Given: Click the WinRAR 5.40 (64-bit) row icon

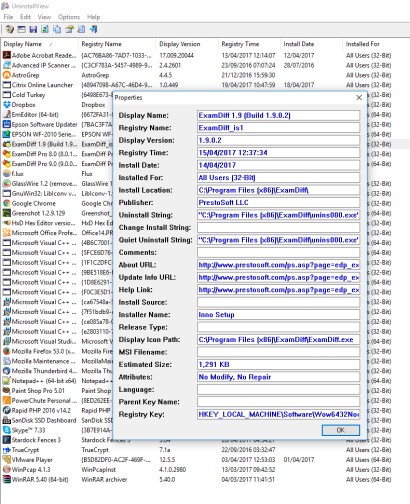Looking at the screenshot, I should pyautogui.click(x=6, y=479).
